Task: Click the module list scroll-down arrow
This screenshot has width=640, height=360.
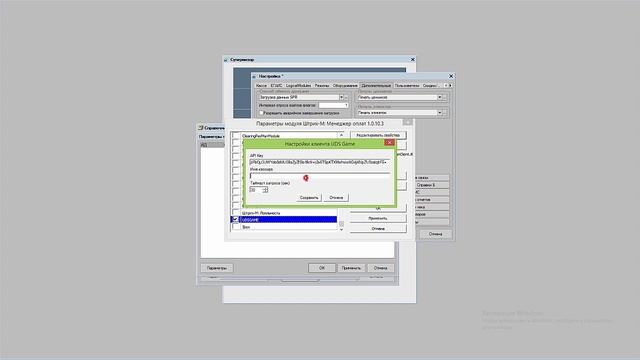Action: pyautogui.click(x=341, y=229)
